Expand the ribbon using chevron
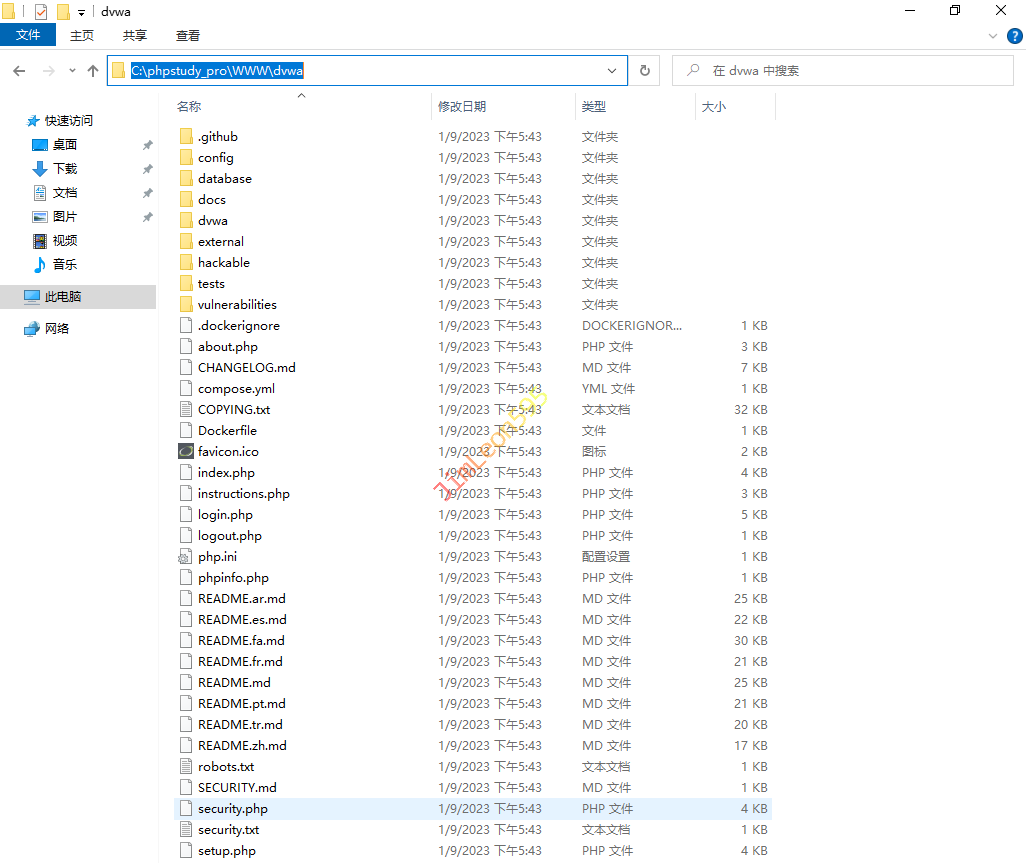 992,35
